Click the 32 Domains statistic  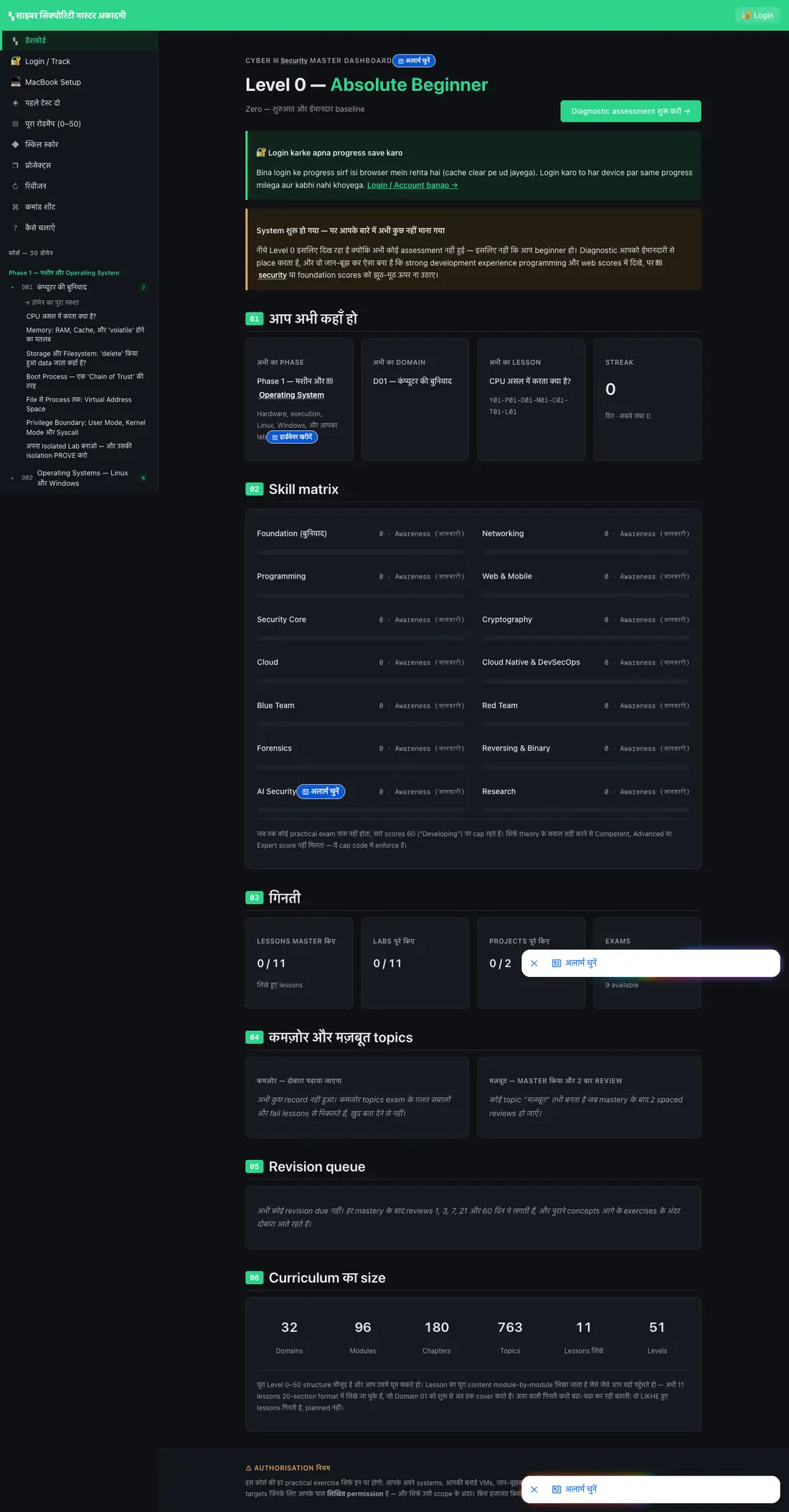click(289, 1336)
